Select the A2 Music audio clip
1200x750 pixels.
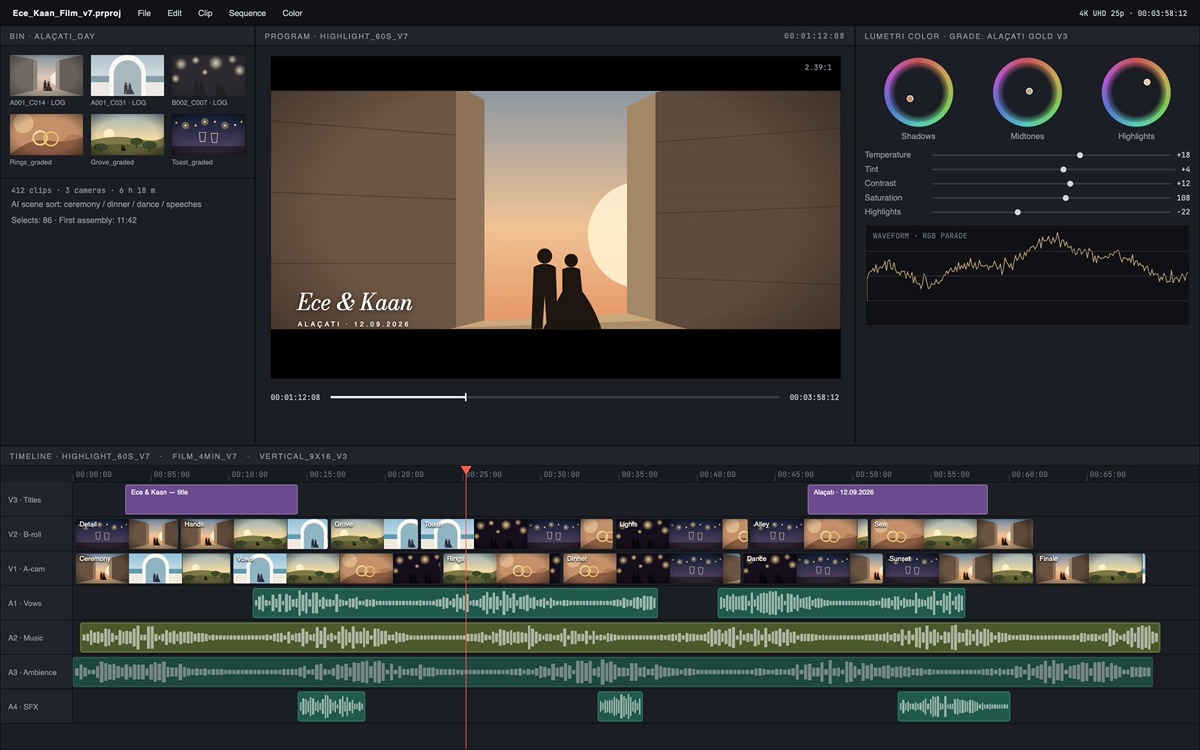(620, 638)
